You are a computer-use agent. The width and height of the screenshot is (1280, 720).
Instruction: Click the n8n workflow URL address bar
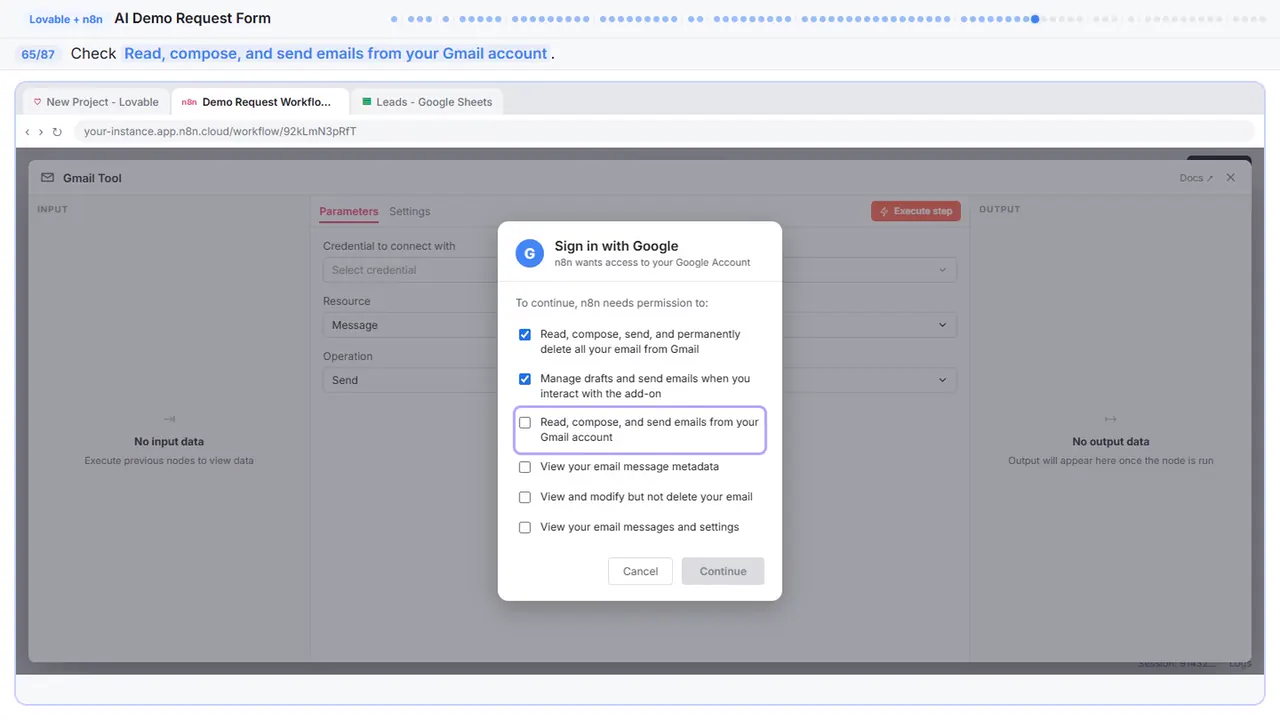click(x=663, y=131)
